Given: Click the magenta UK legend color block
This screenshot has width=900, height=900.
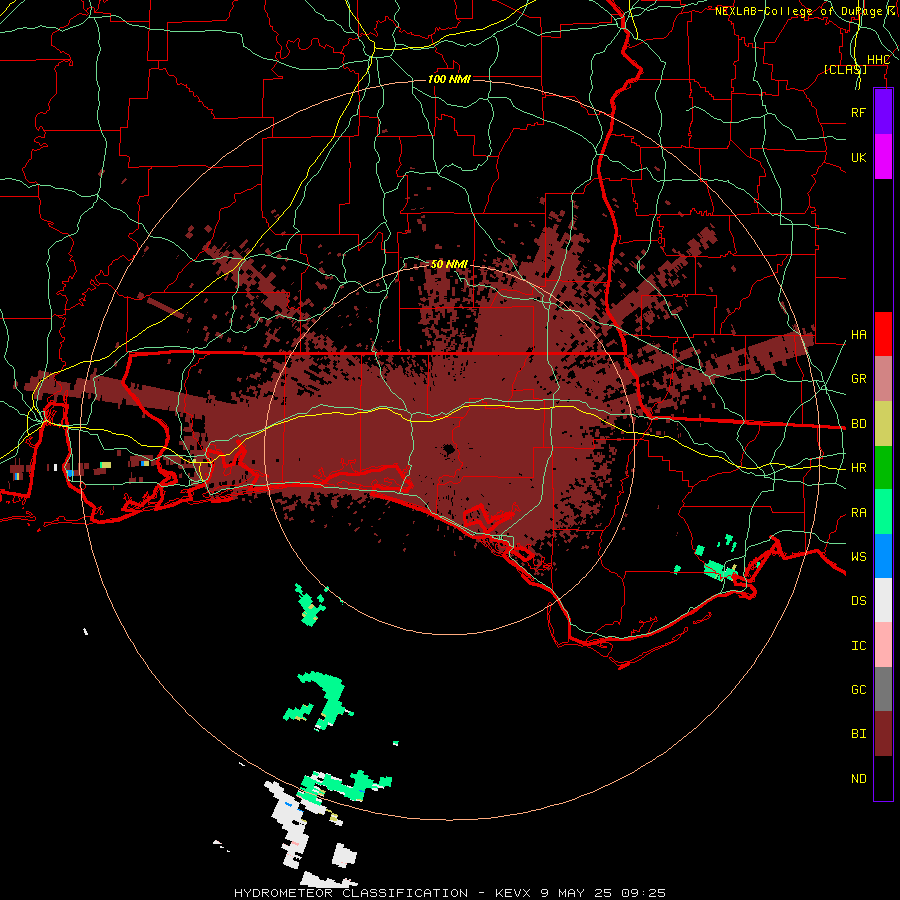Looking at the screenshot, I should pos(883,157).
